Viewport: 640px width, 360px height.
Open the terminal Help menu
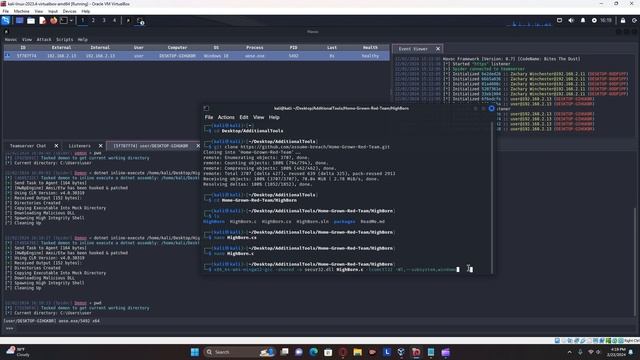(274, 117)
